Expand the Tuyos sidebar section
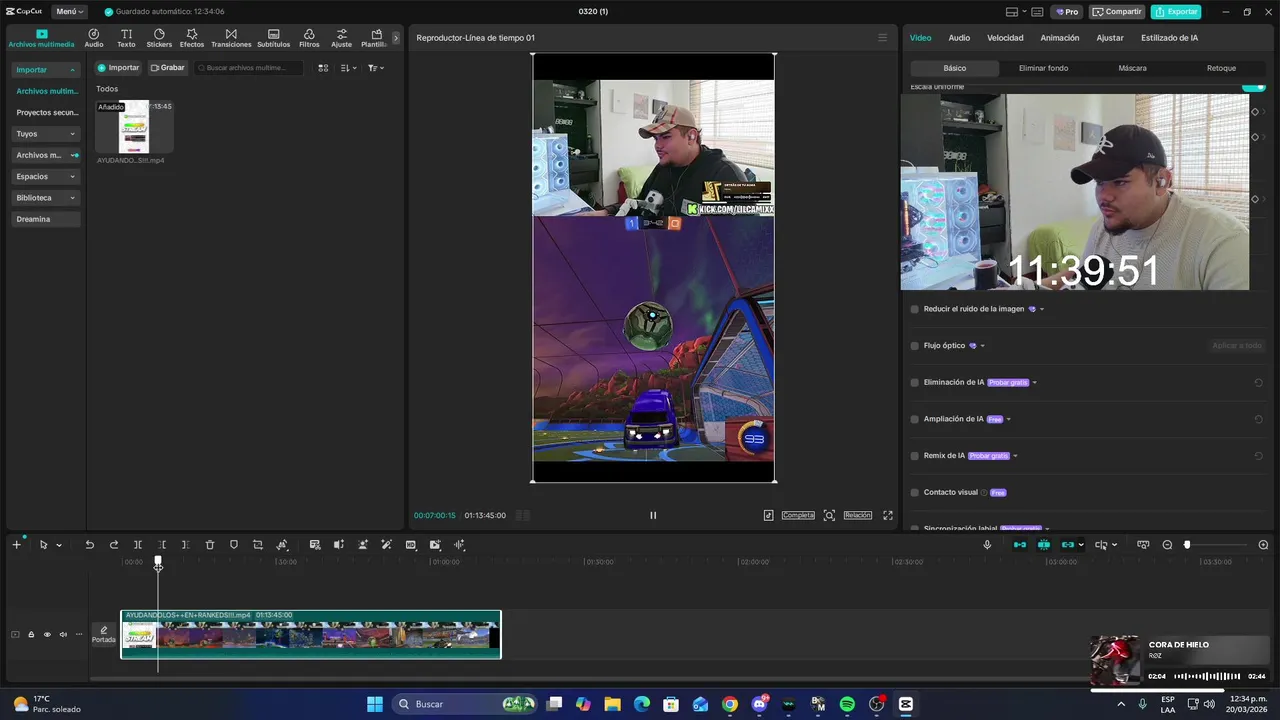Image resolution: width=1280 pixels, height=720 pixels. coord(46,134)
